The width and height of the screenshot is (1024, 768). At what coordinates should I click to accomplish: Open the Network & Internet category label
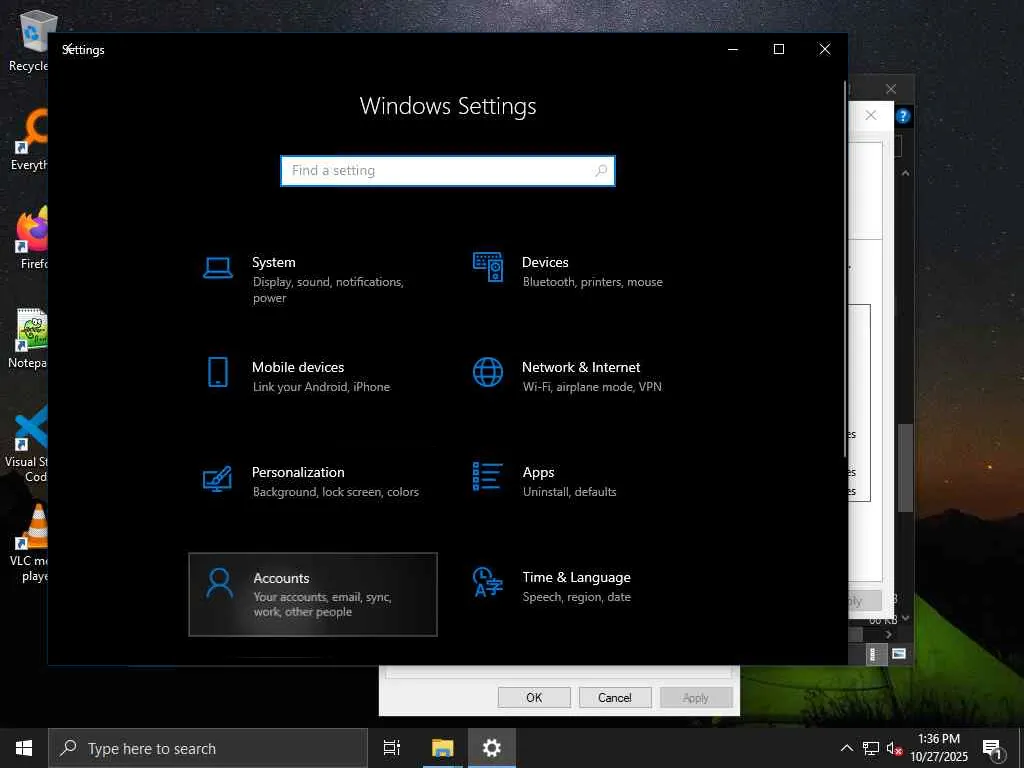[x=581, y=367]
